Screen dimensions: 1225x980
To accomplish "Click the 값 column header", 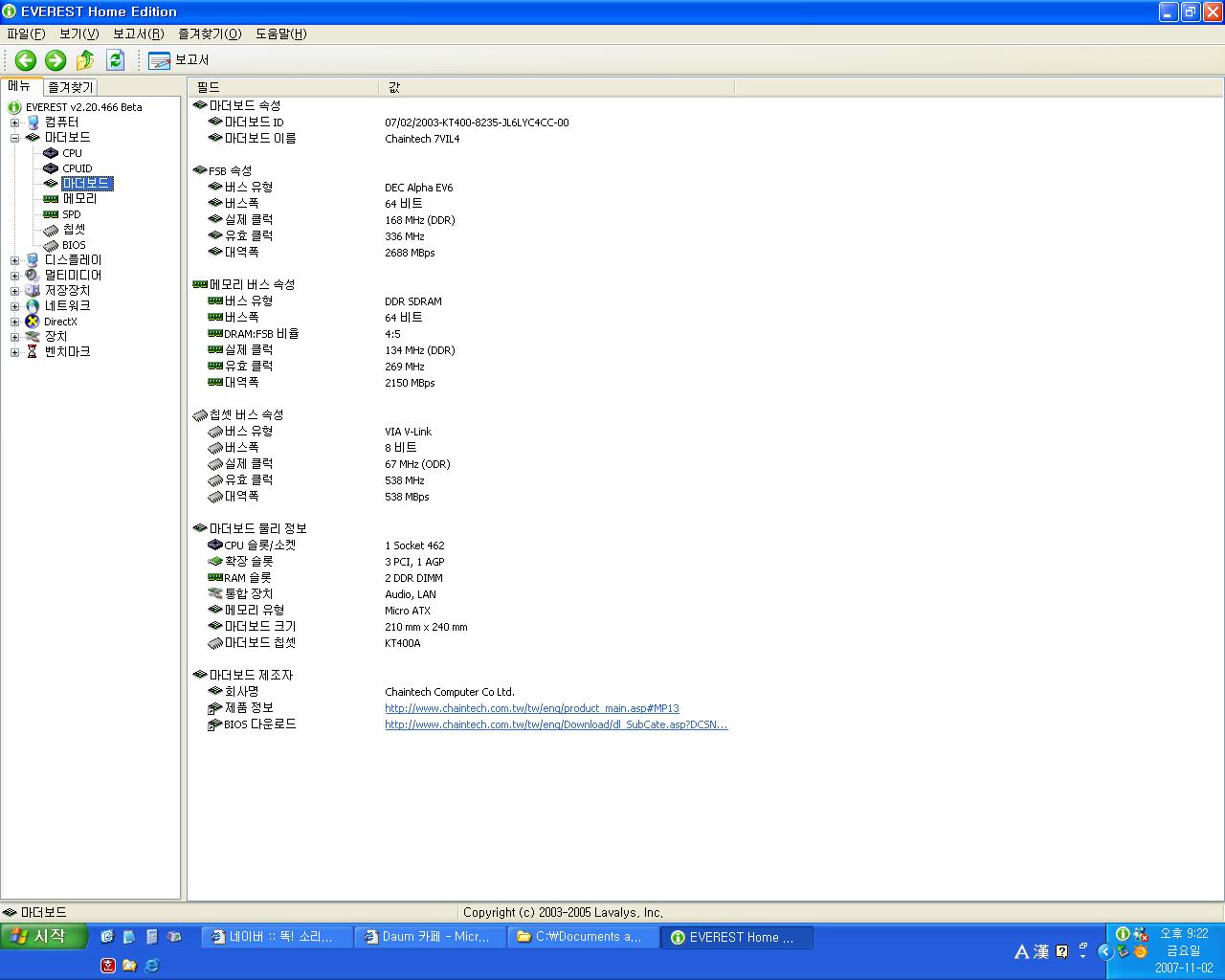I will pyautogui.click(x=557, y=87).
